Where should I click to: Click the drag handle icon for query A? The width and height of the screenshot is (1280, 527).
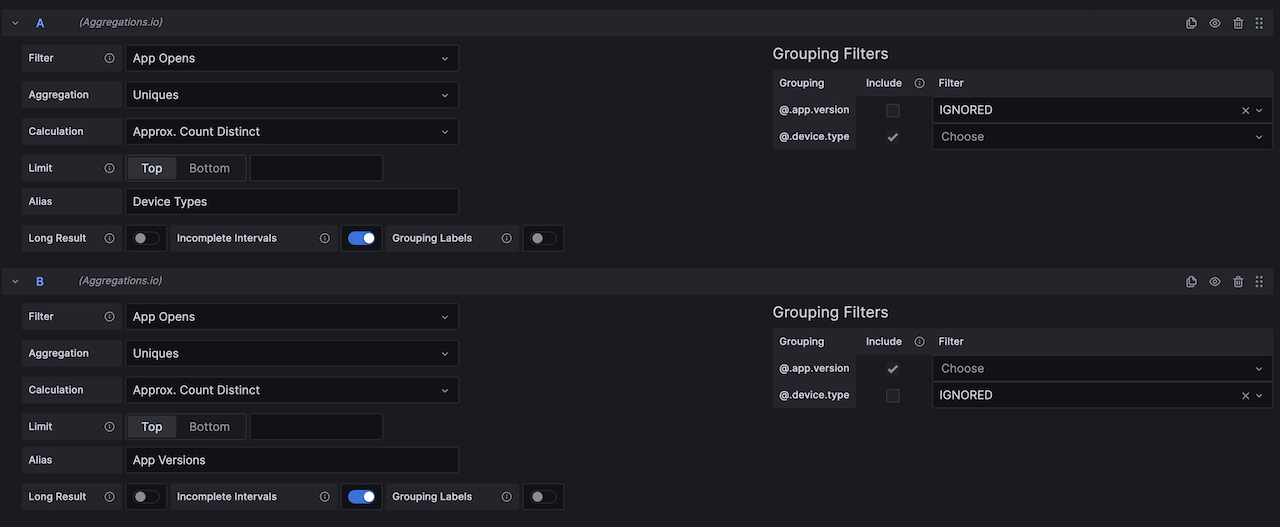[1259, 23]
